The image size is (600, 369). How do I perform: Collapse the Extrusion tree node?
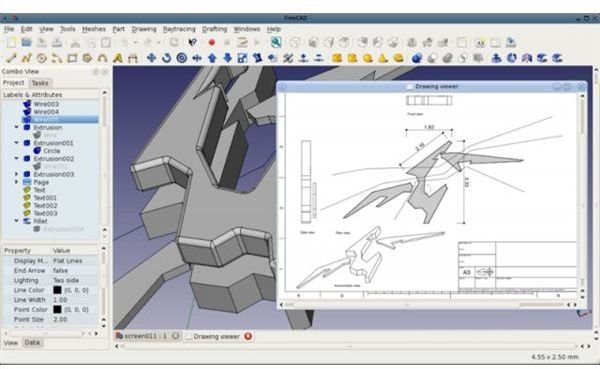16,127
